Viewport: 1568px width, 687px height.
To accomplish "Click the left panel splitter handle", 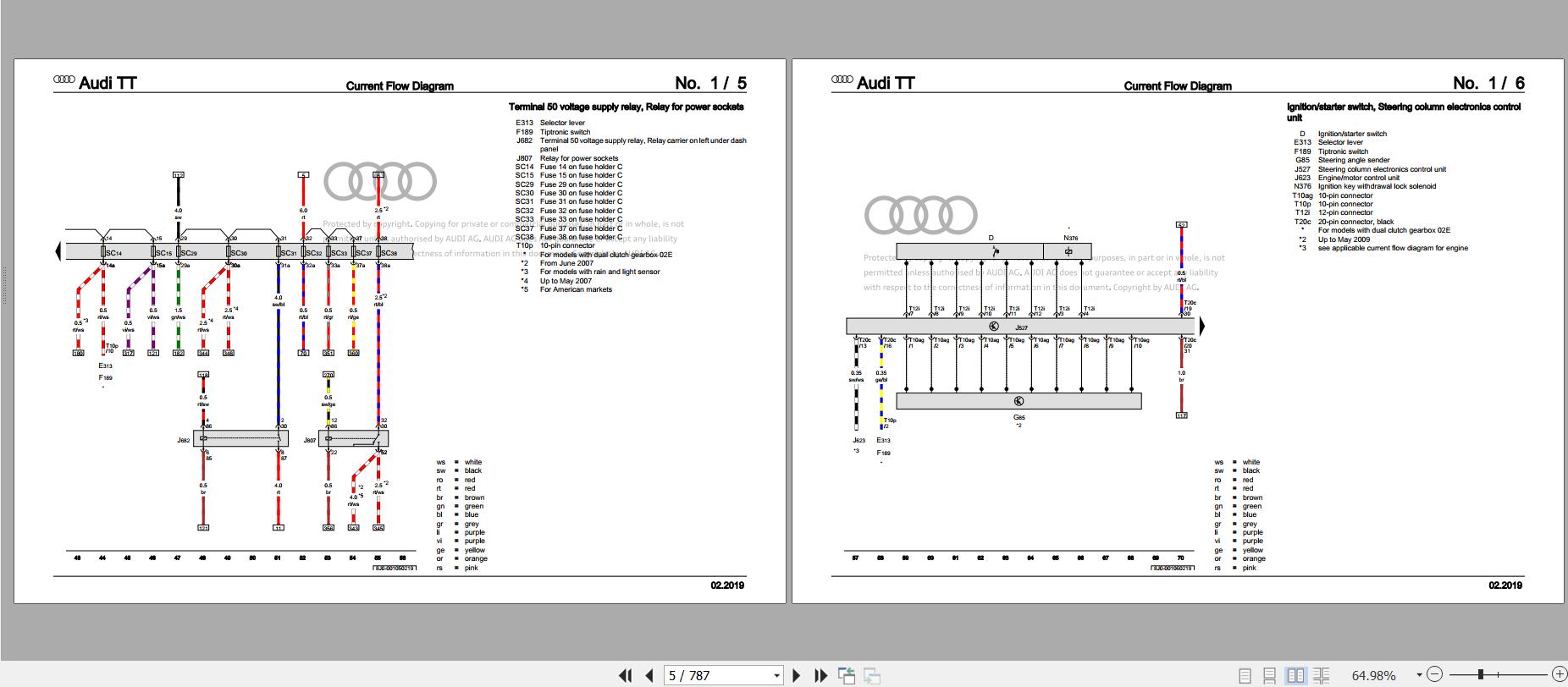I will pos(3,286).
